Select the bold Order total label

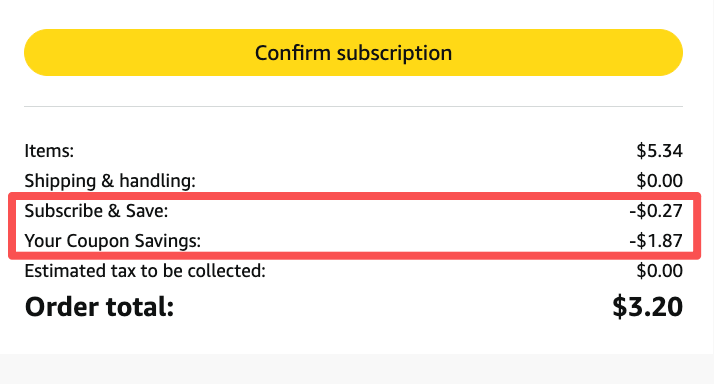pyautogui.click(x=99, y=307)
